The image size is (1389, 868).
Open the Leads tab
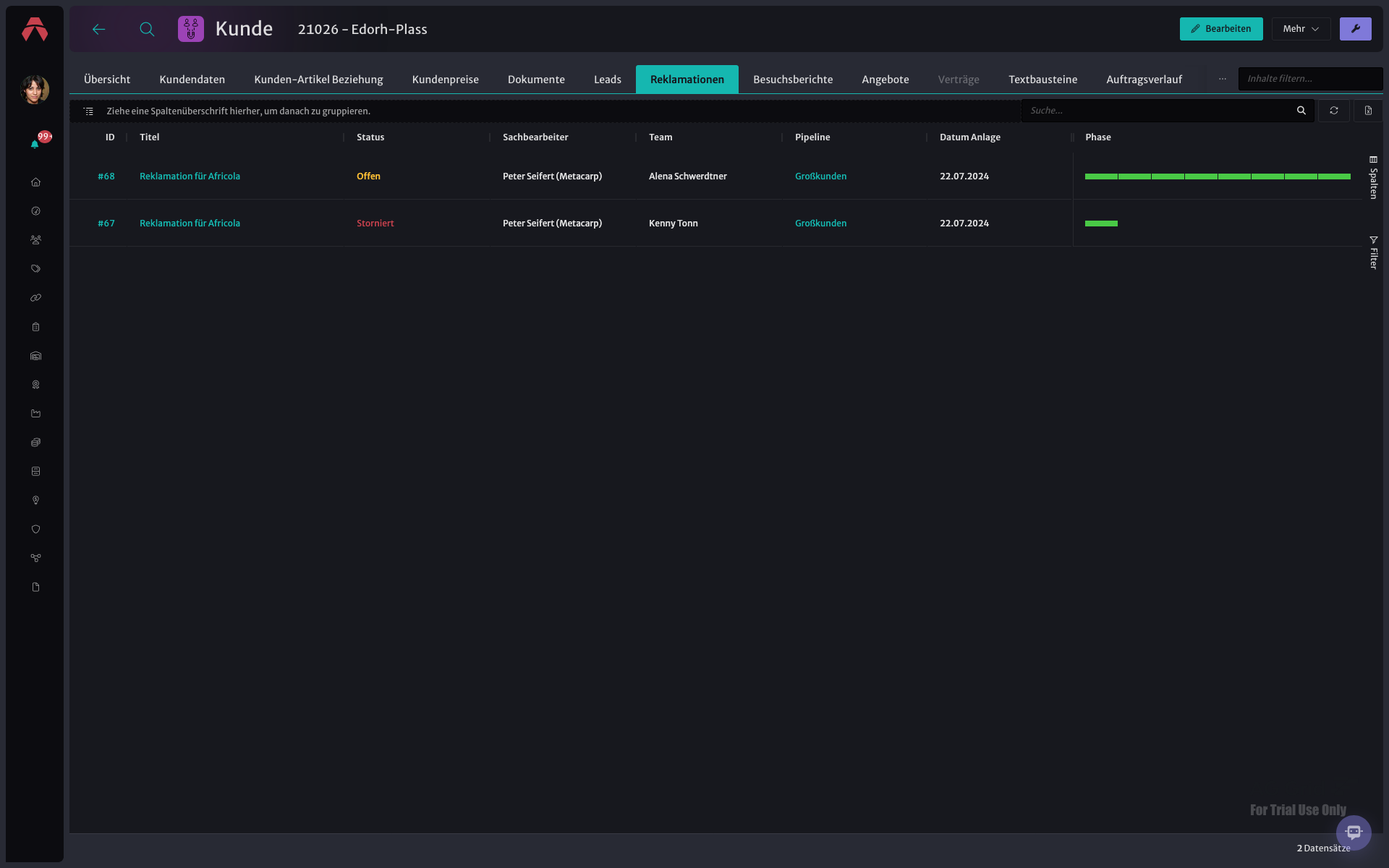click(x=608, y=80)
